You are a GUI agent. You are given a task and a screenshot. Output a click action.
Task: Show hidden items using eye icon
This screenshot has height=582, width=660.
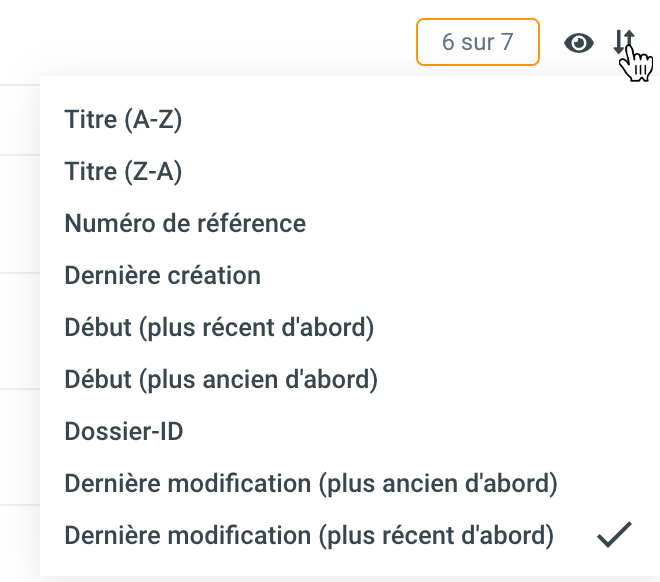pyautogui.click(x=579, y=43)
